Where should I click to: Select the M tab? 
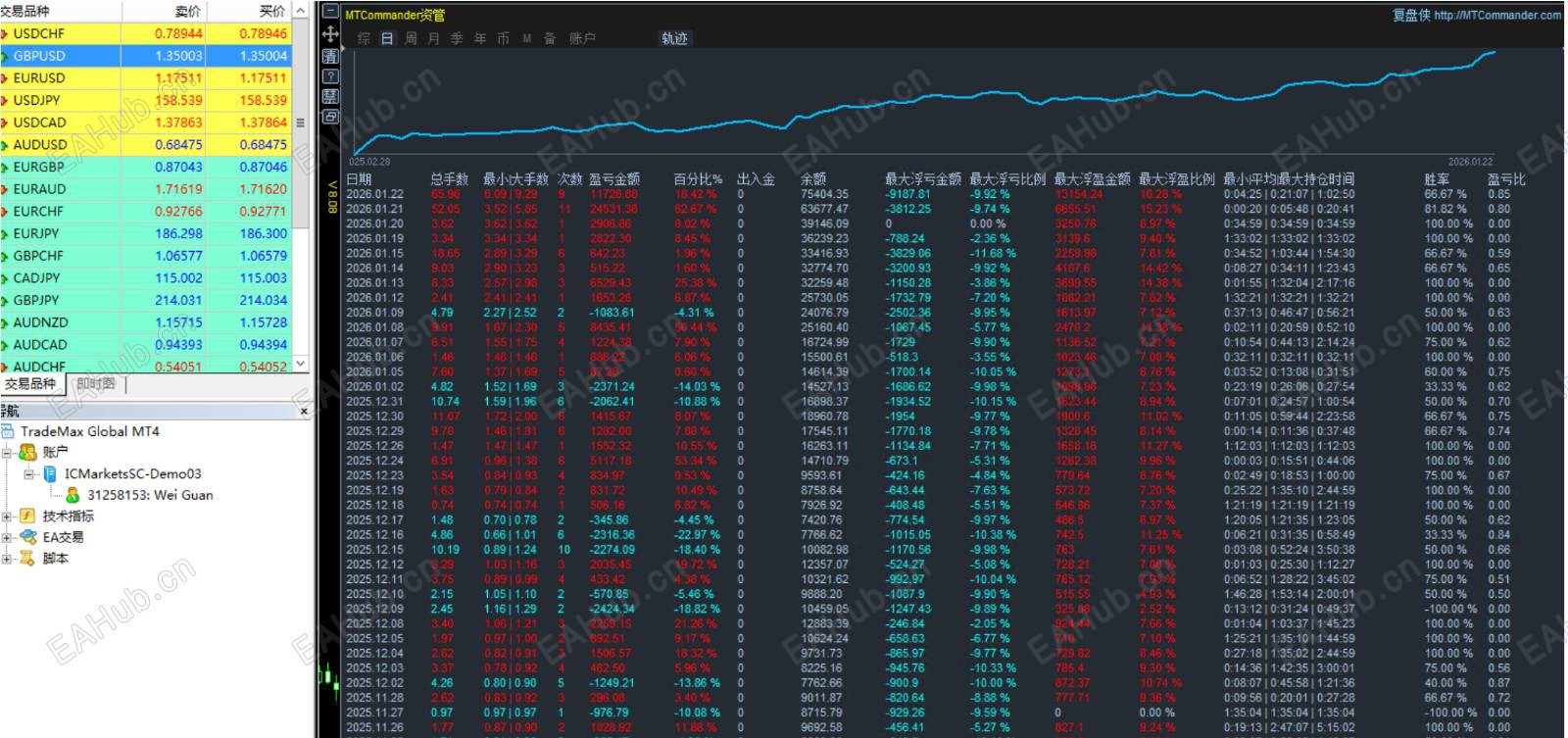pyautogui.click(x=526, y=38)
